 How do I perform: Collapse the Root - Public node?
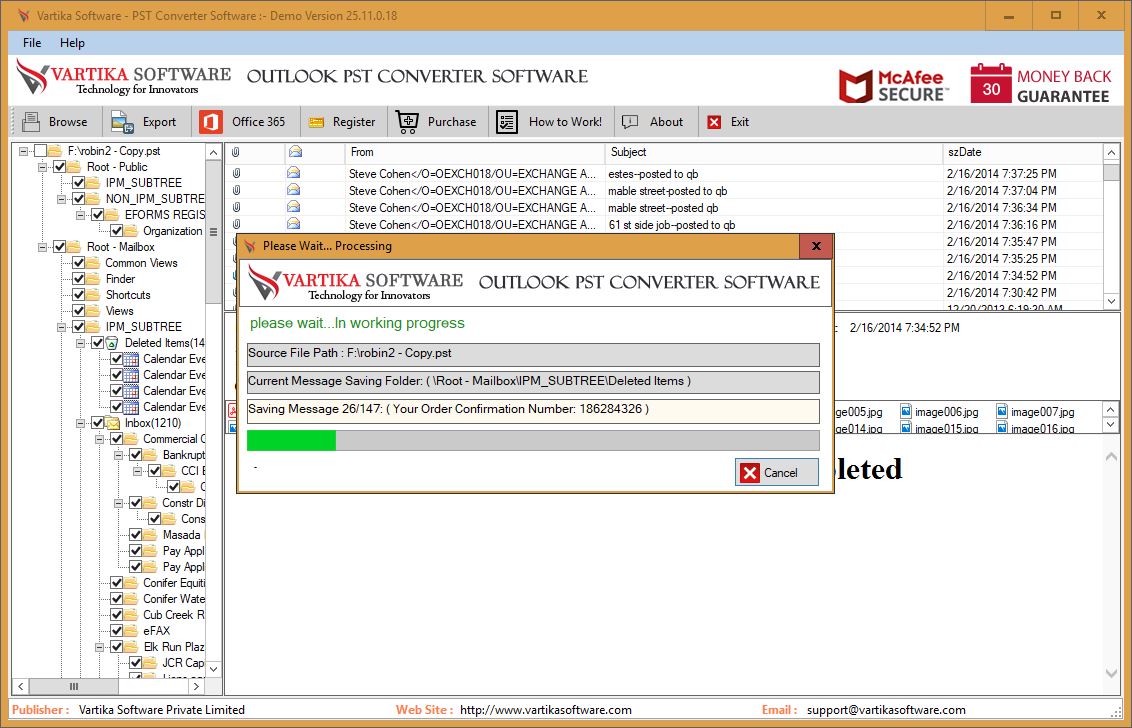click(x=43, y=167)
